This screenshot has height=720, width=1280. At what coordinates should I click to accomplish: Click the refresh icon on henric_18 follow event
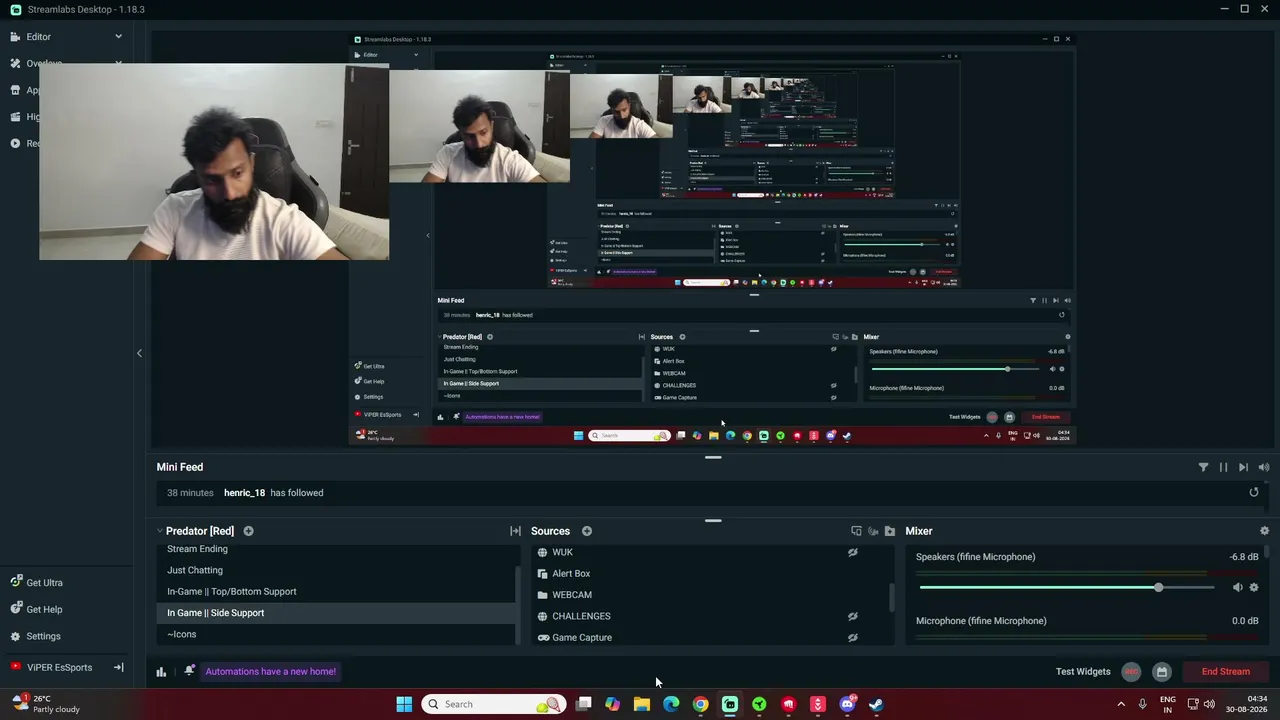tap(1254, 492)
